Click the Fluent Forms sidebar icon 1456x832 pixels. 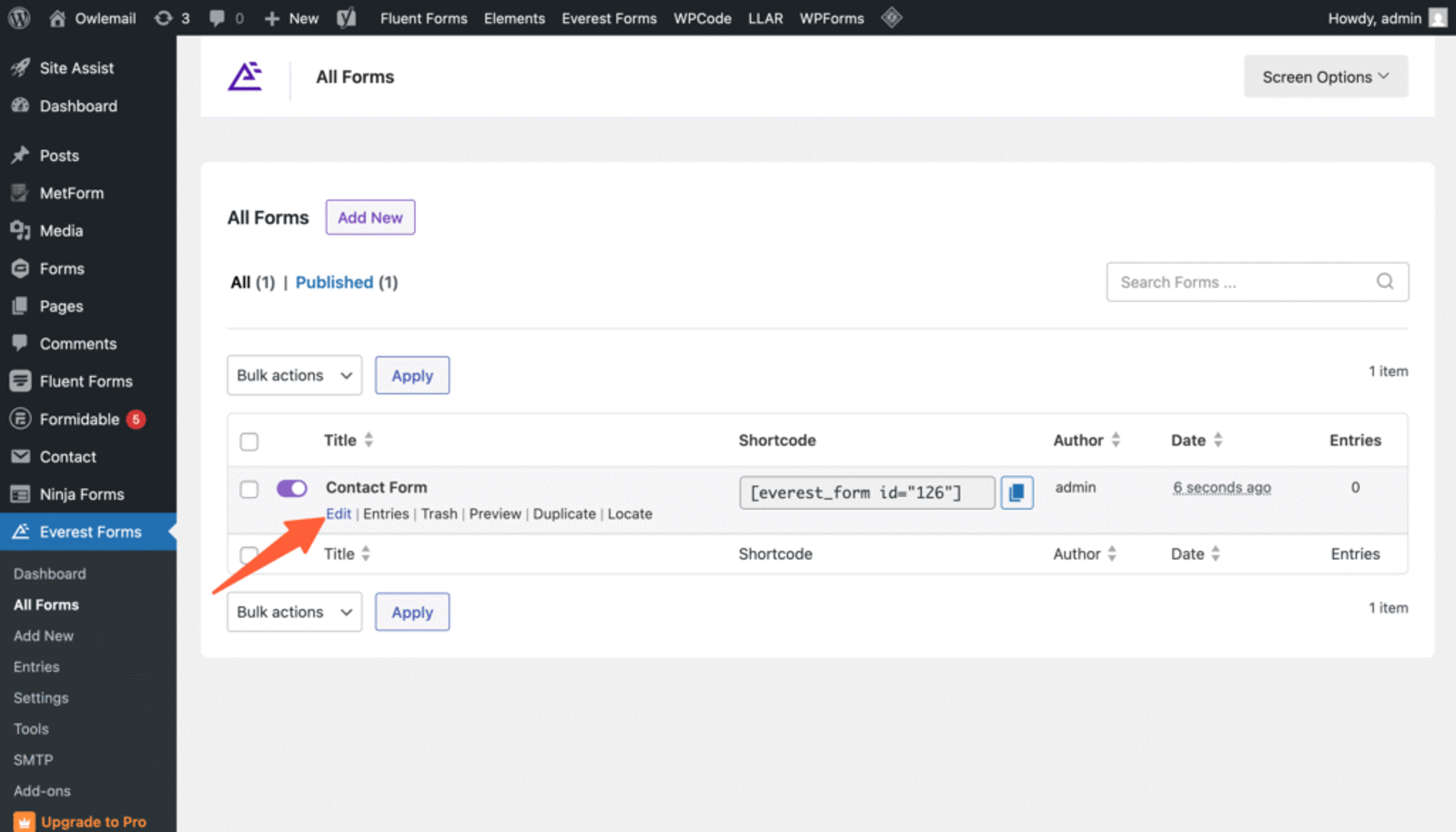(x=20, y=380)
